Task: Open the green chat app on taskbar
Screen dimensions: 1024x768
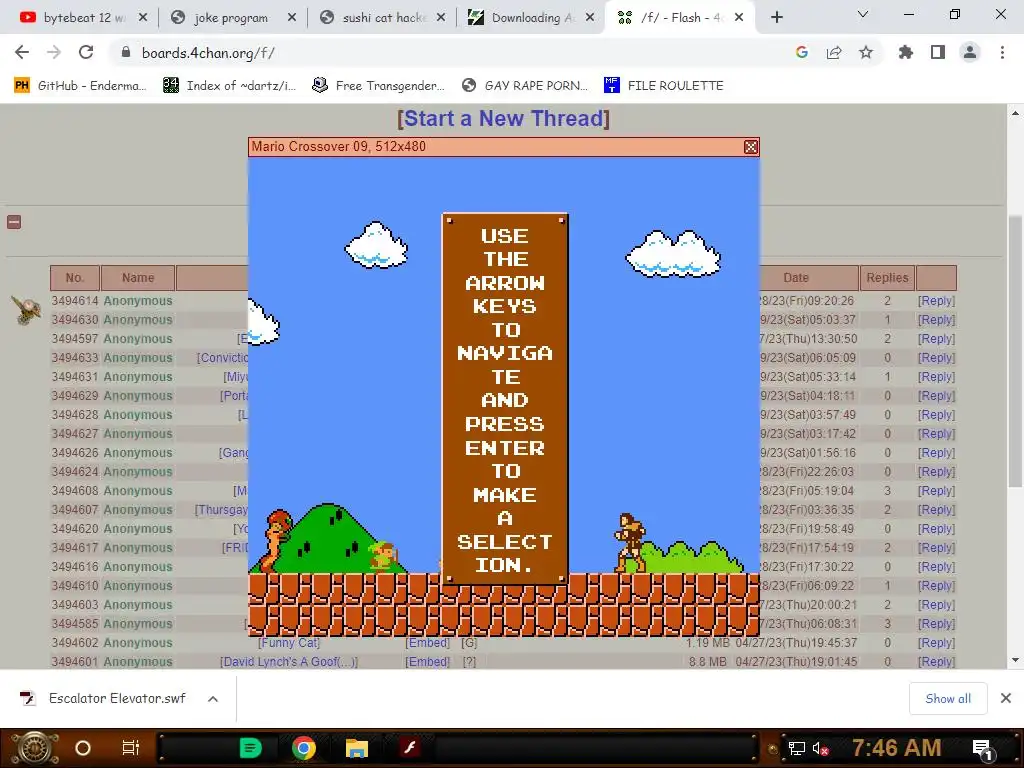Action: click(251, 748)
